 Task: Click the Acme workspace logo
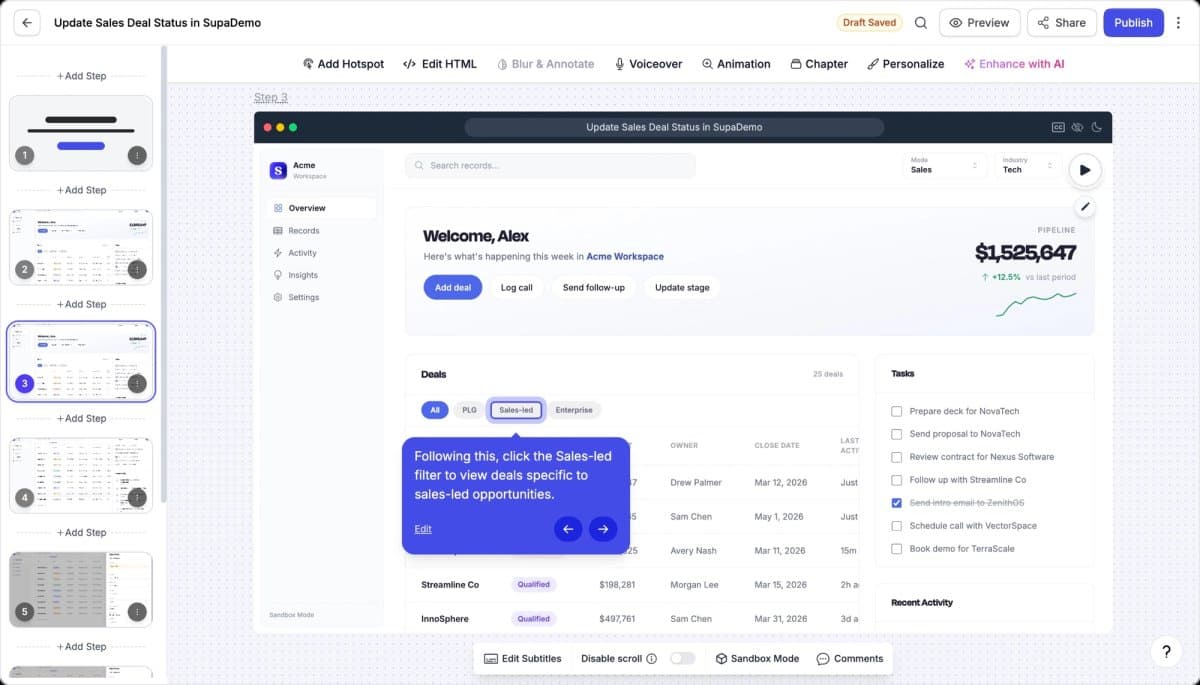pos(278,170)
